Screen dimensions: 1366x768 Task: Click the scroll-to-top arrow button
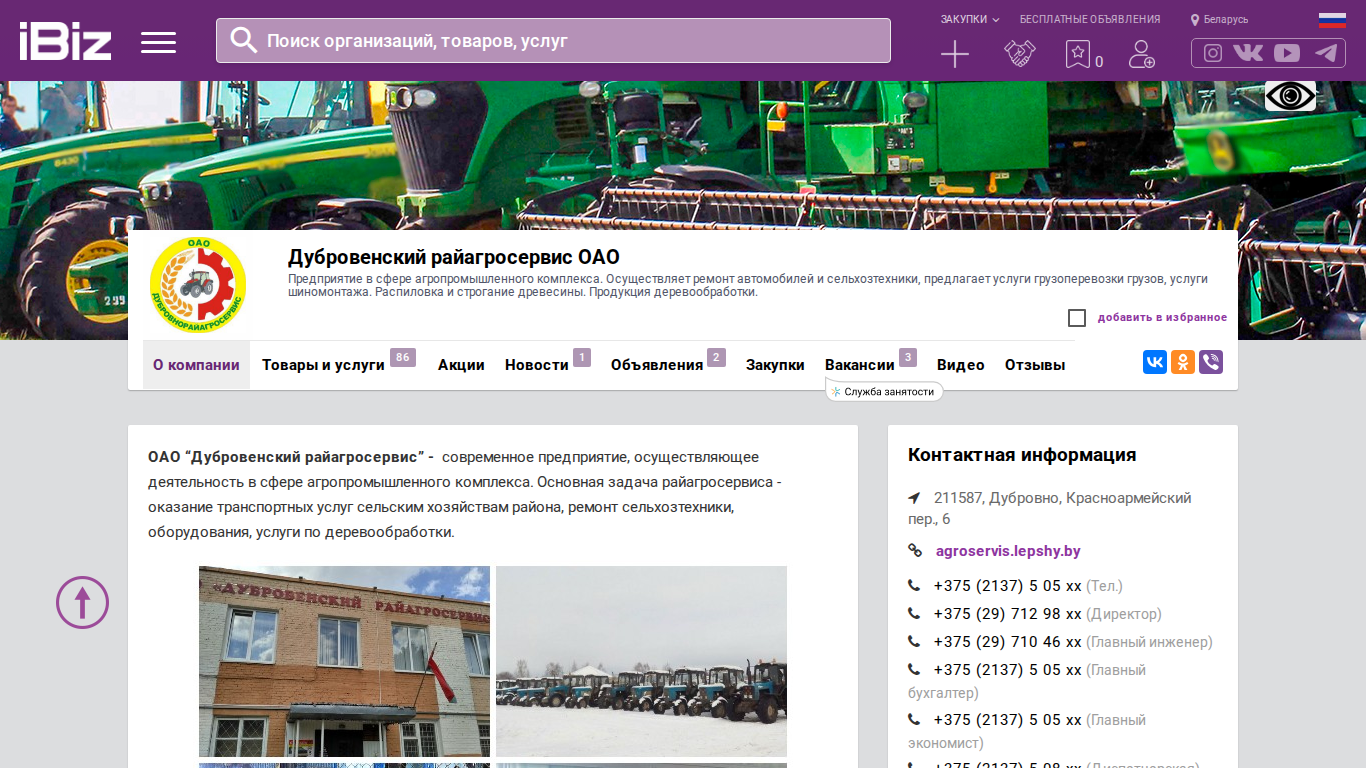click(82, 602)
